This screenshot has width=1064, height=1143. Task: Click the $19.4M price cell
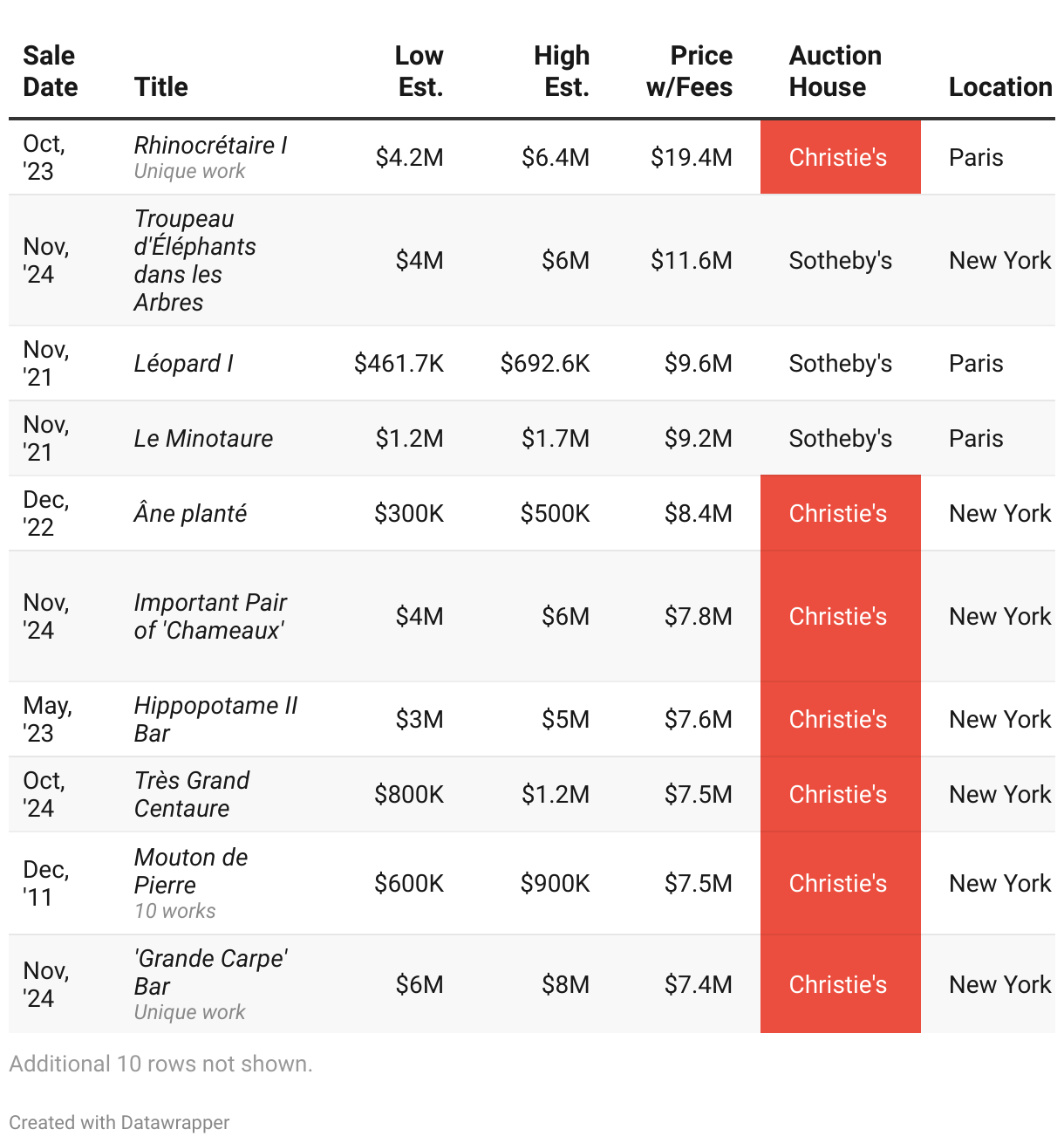[x=692, y=158]
